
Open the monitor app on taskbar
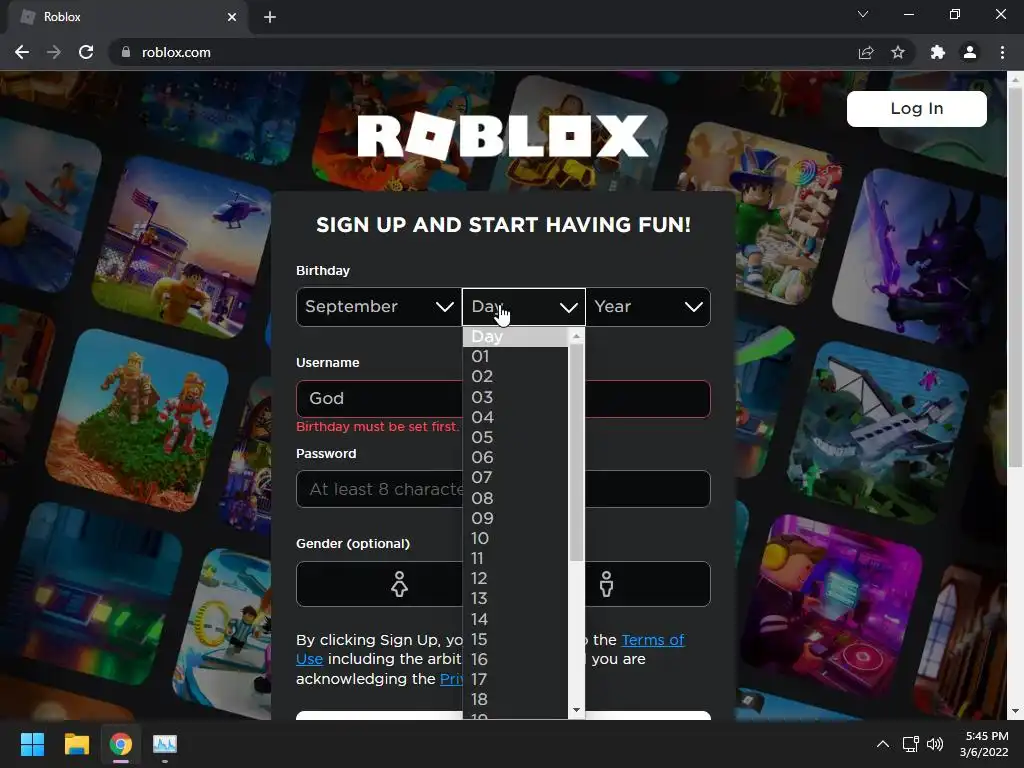coord(165,744)
